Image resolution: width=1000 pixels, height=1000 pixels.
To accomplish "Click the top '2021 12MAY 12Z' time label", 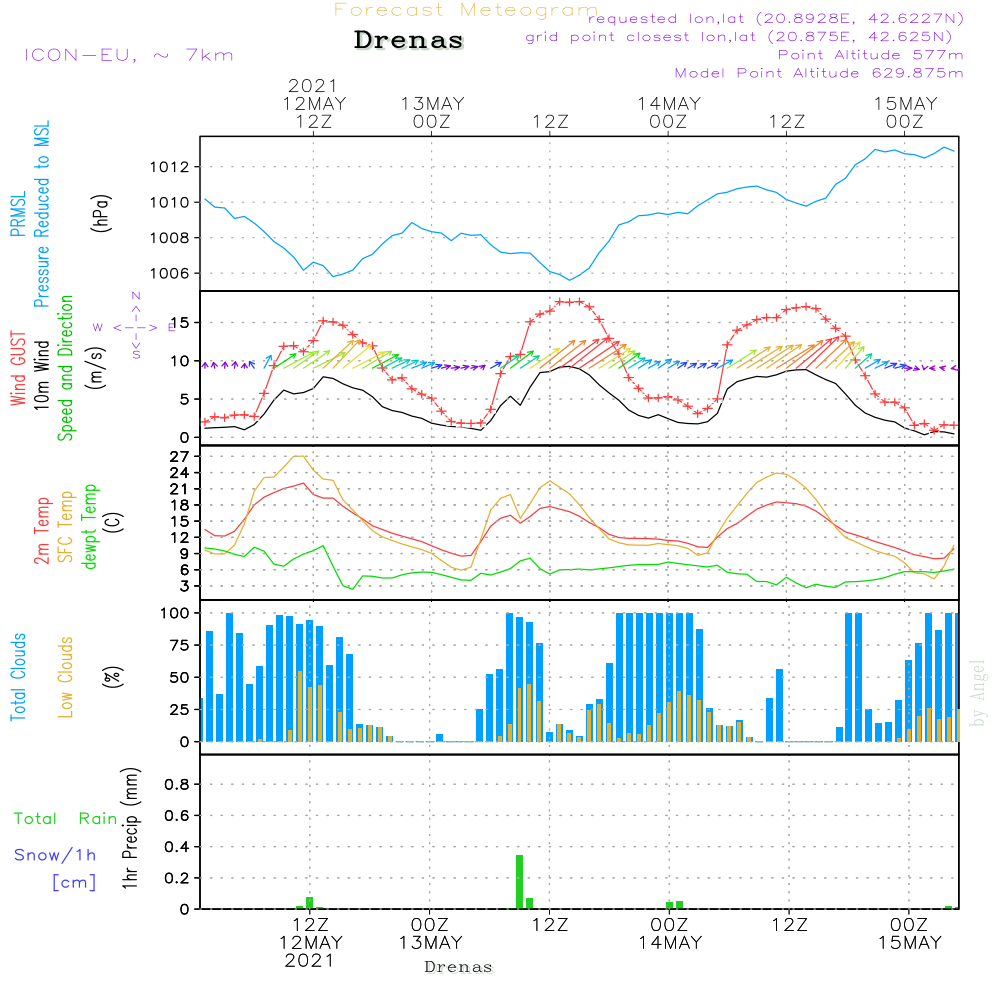I will pos(314,104).
